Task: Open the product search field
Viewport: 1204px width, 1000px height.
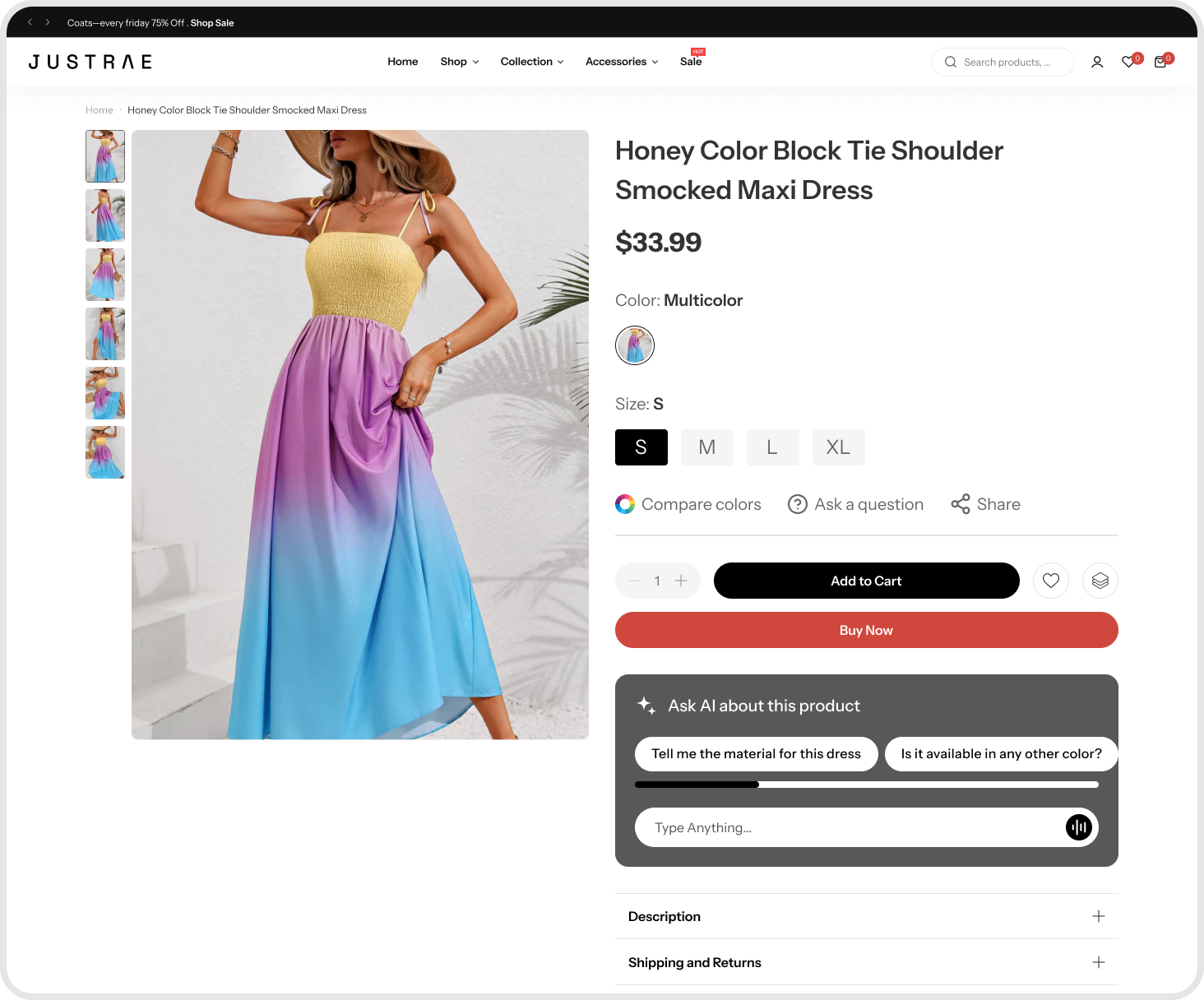Action: coord(1003,62)
